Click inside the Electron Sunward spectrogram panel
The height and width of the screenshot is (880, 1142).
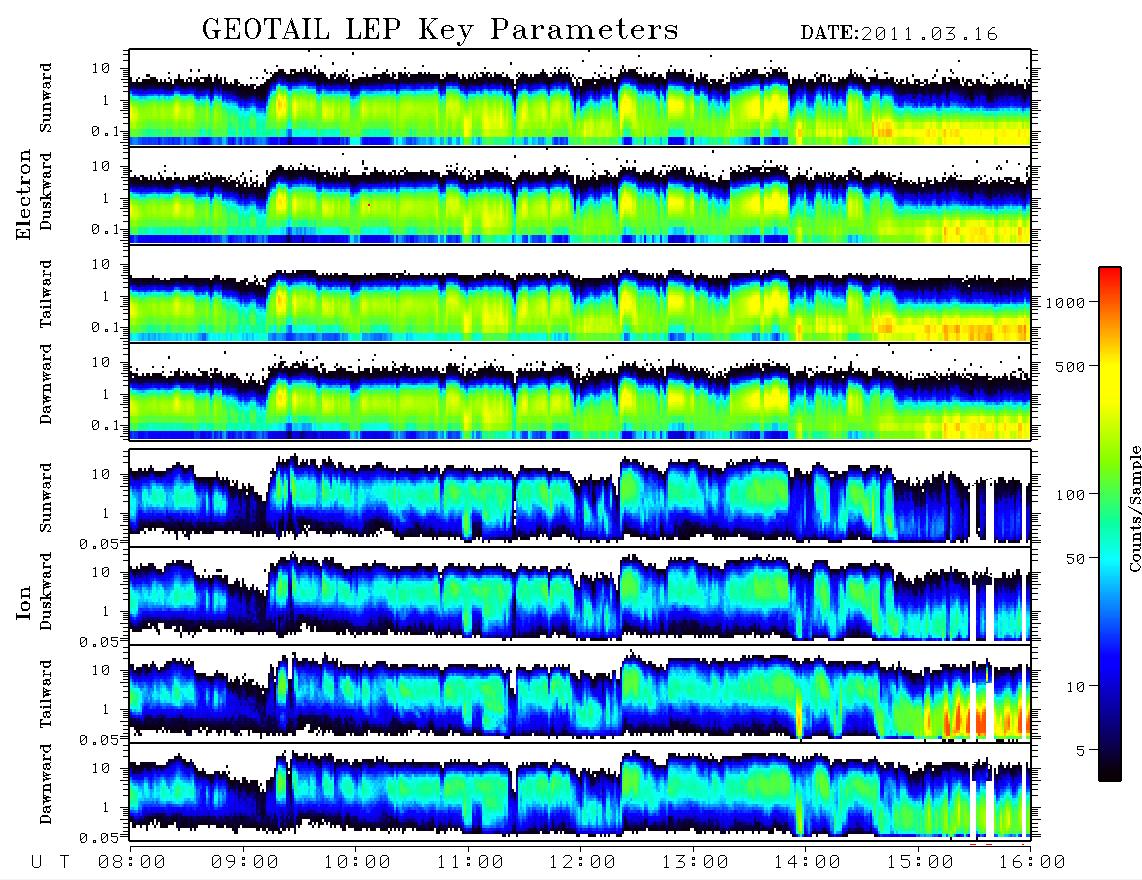[x=580, y=97]
